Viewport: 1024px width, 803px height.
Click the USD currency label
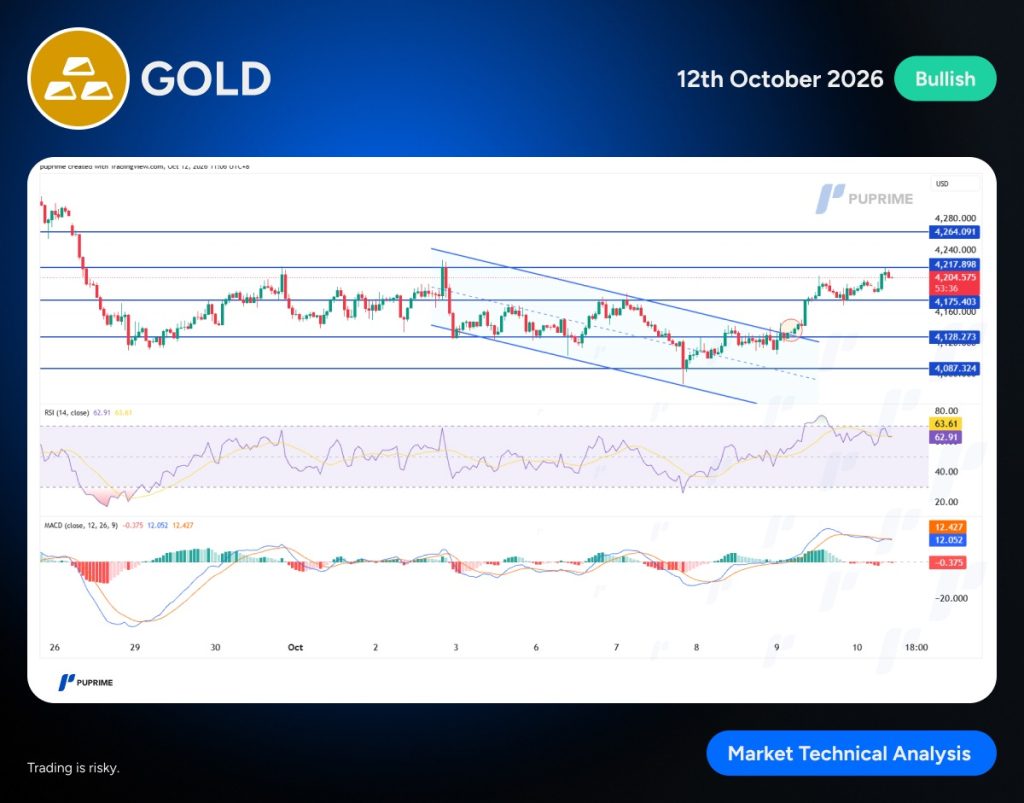(942, 184)
